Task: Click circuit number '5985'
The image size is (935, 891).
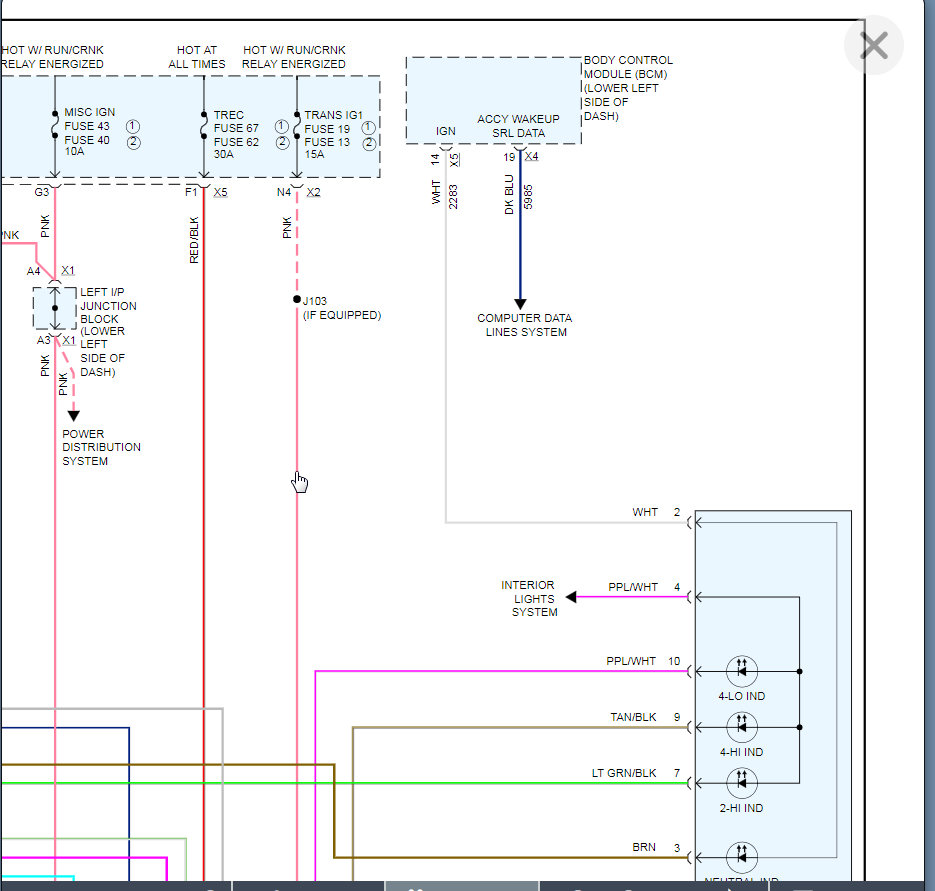Action: (528, 197)
